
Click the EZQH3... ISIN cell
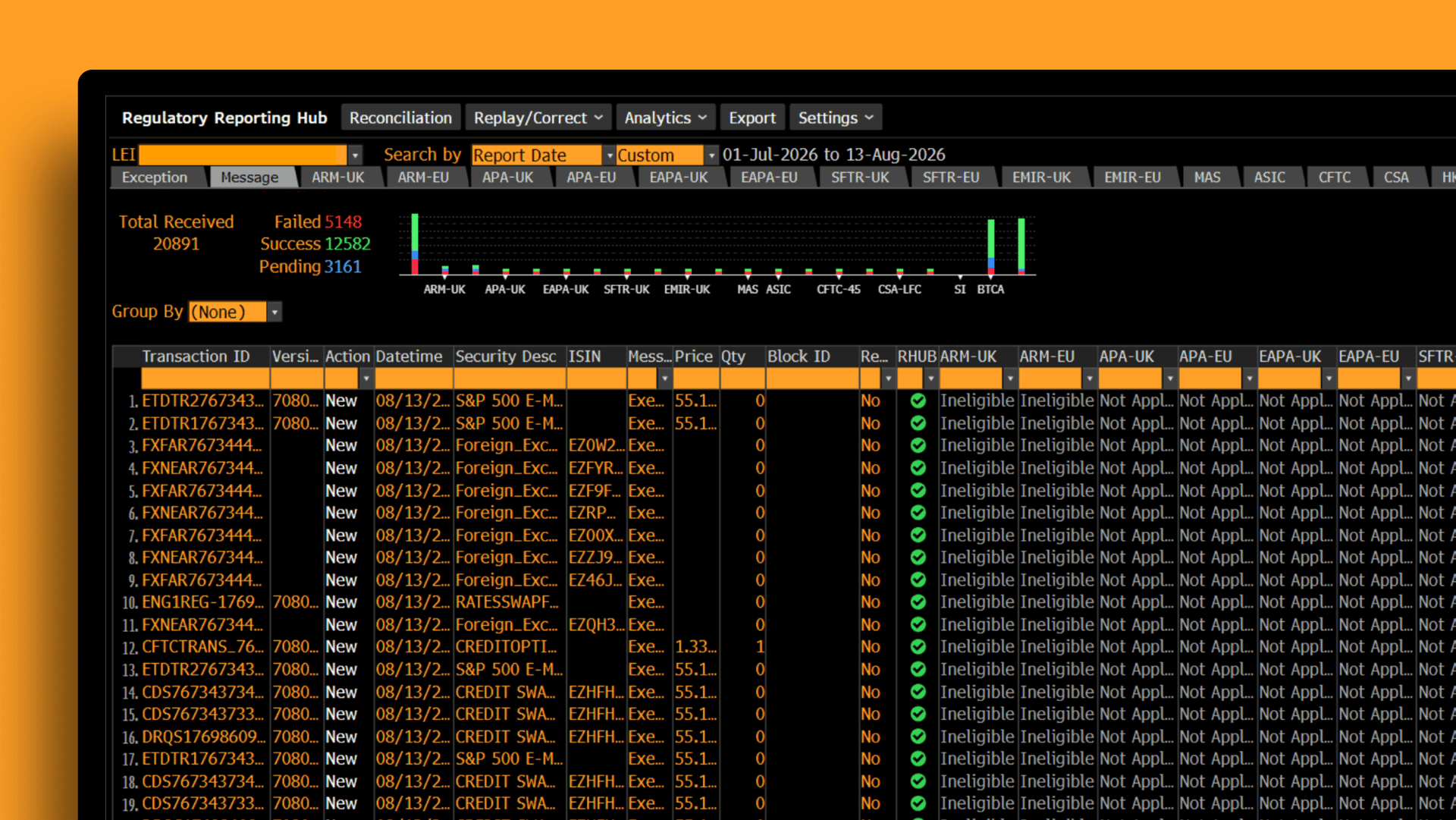coord(596,625)
